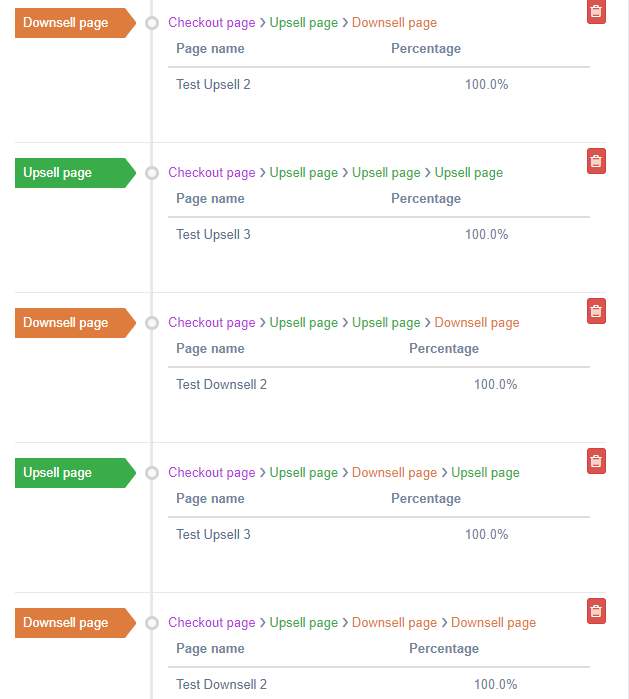629x699 pixels.
Task: Remove the Downsell-Downsell path step
Action: tap(596, 611)
